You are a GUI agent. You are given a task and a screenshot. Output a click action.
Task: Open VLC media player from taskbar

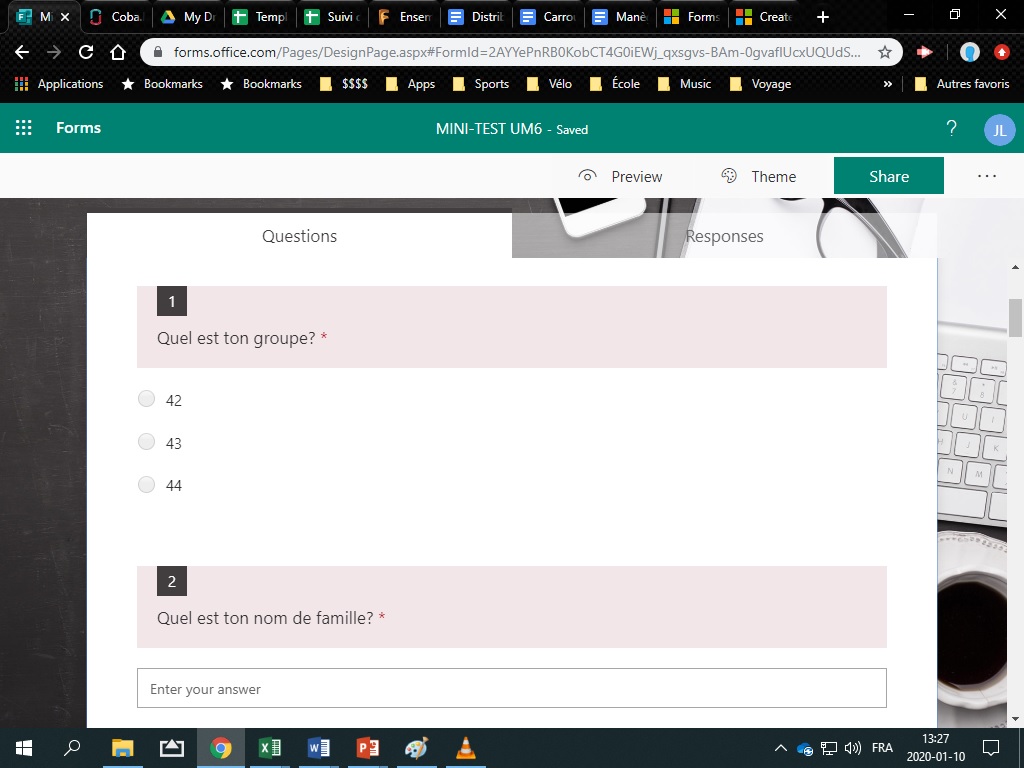point(466,748)
